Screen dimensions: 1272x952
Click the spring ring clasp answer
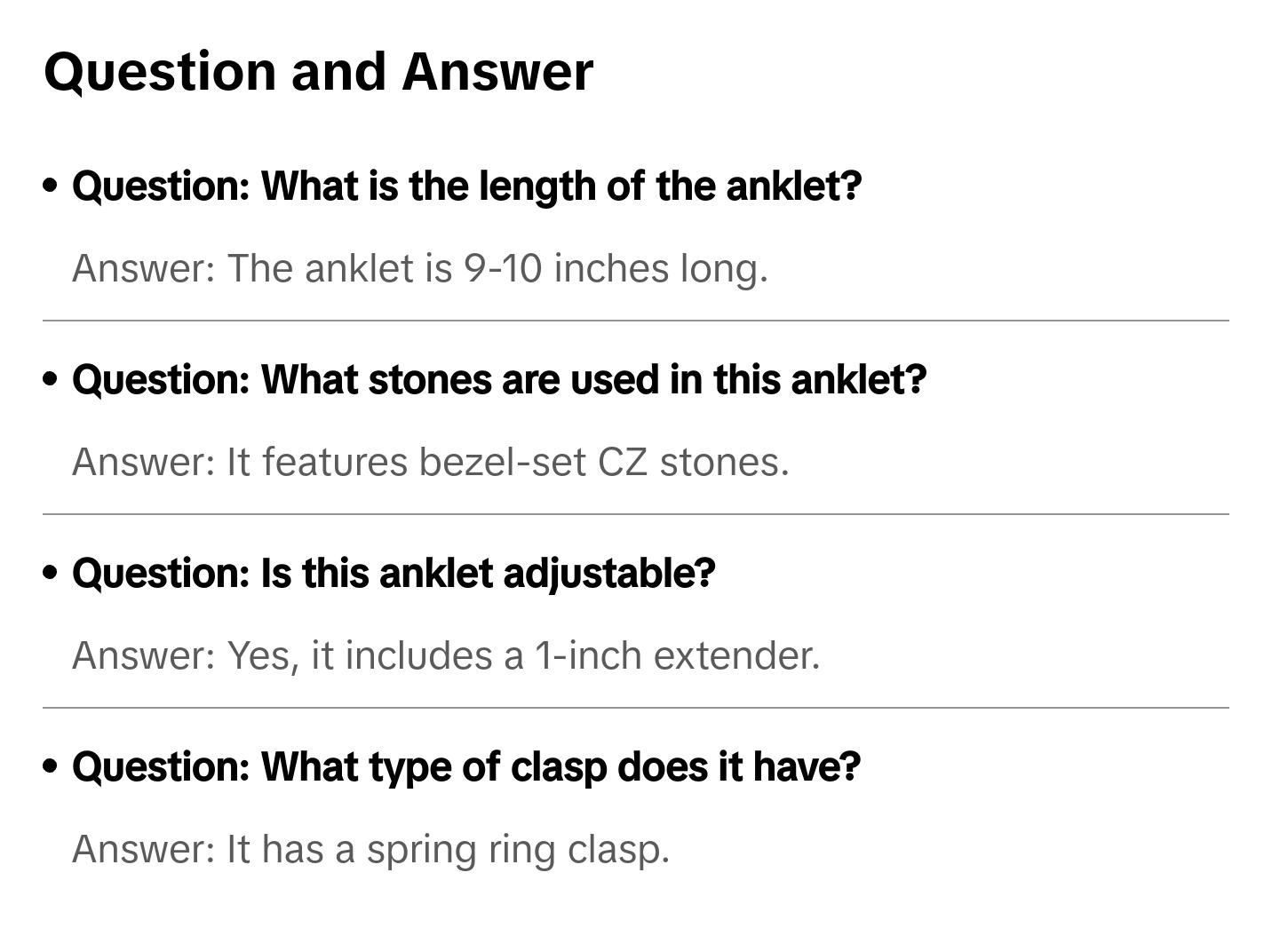370,849
